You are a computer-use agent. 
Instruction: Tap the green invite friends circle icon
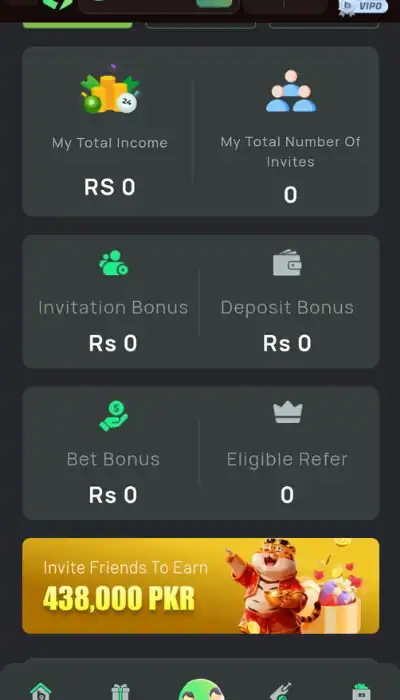click(201, 690)
